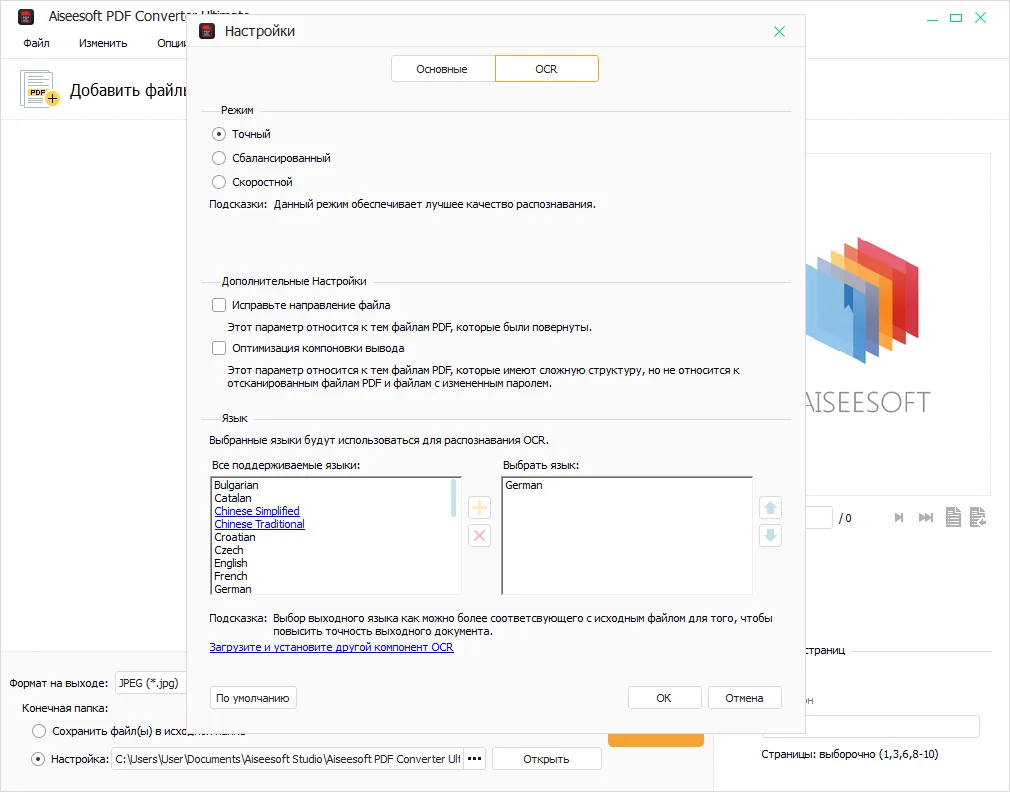Open the output format JPEG dropdown
This screenshot has width=1010, height=792.
tap(151, 683)
